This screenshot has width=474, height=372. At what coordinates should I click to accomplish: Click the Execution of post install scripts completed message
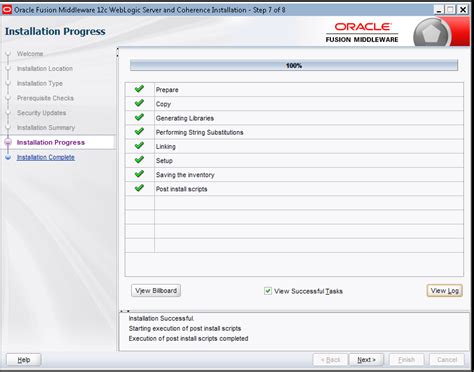(x=188, y=338)
